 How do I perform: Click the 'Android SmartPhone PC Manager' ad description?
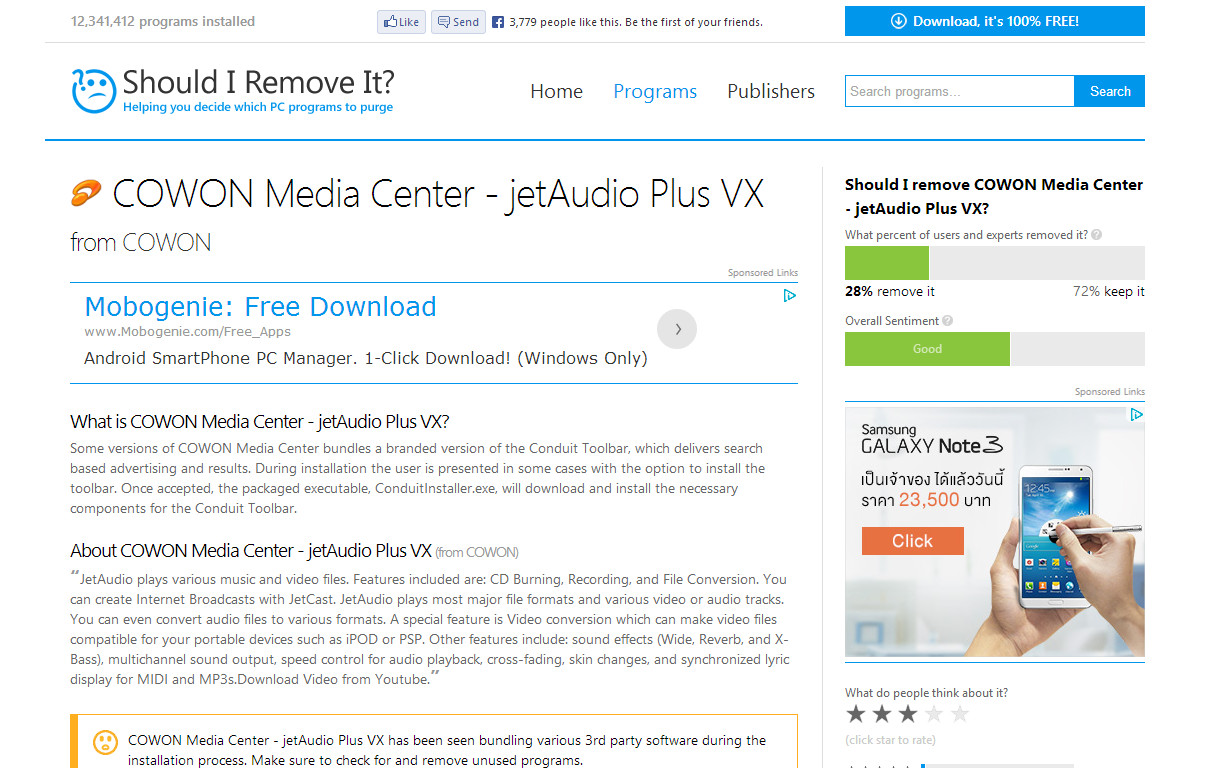click(366, 358)
